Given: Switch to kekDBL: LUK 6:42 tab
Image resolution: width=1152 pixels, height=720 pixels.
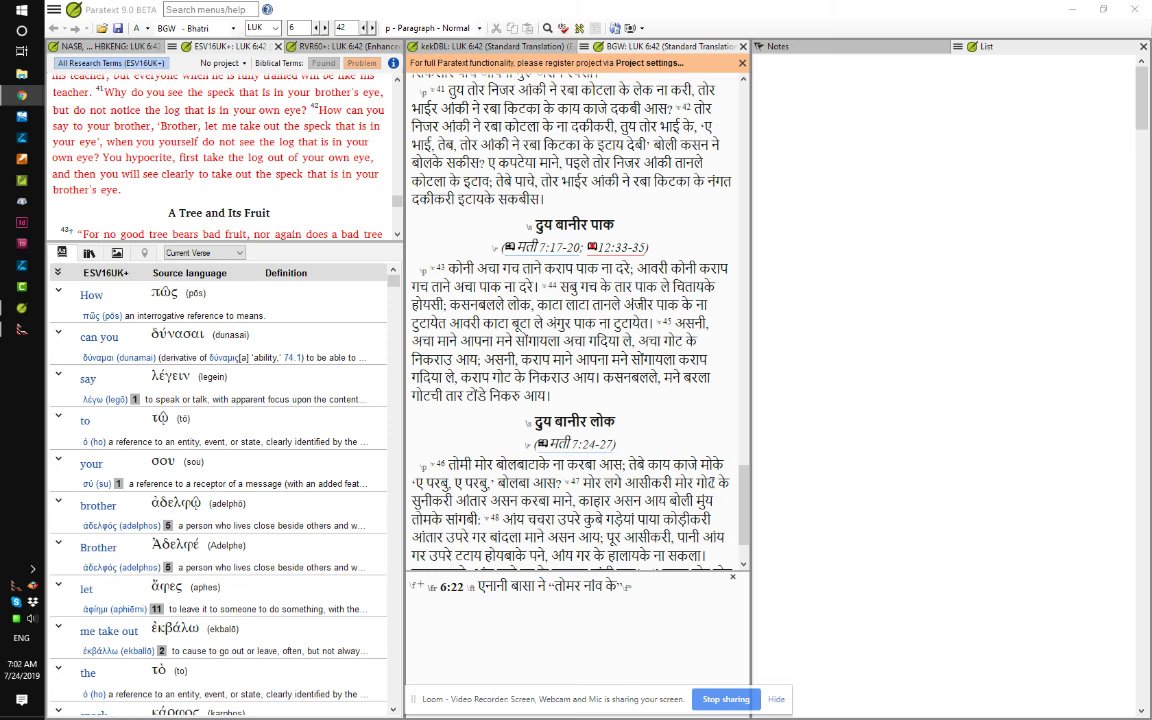Looking at the screenshot, I should (x=491, y=46).
